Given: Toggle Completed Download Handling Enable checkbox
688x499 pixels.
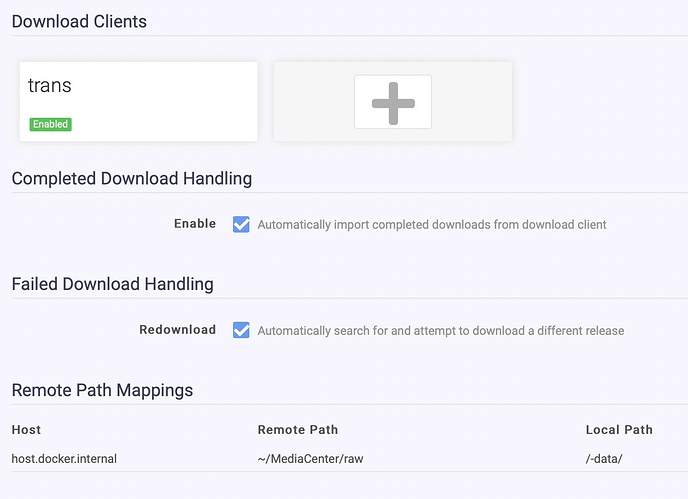Looking at the screenshot, I should (x=241, y=224).
